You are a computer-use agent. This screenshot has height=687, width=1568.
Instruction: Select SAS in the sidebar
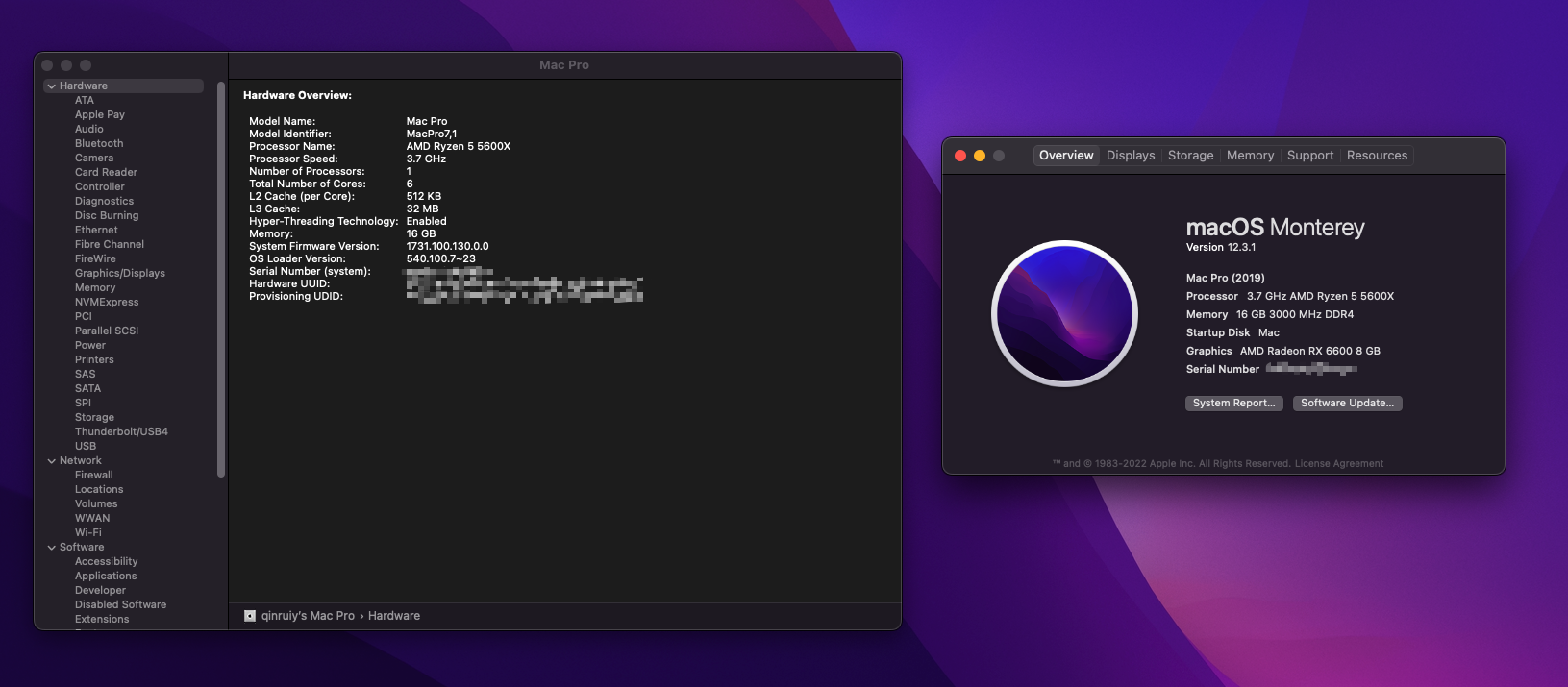click(x=86, y=375)
